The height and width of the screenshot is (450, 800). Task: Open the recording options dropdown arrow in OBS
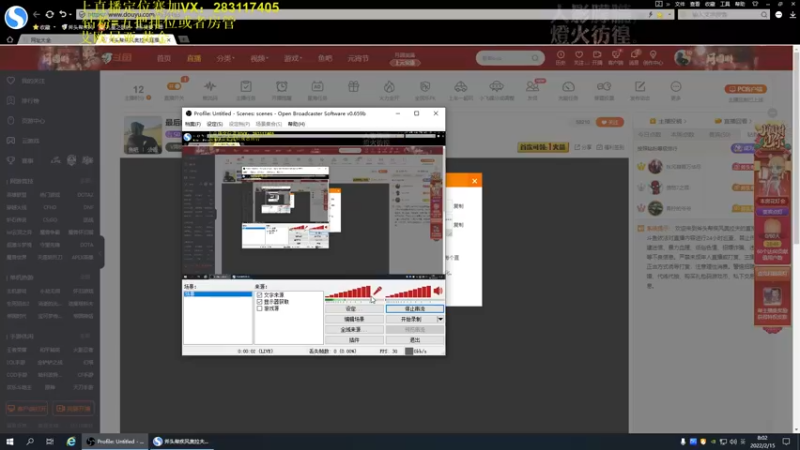[440, 319]
